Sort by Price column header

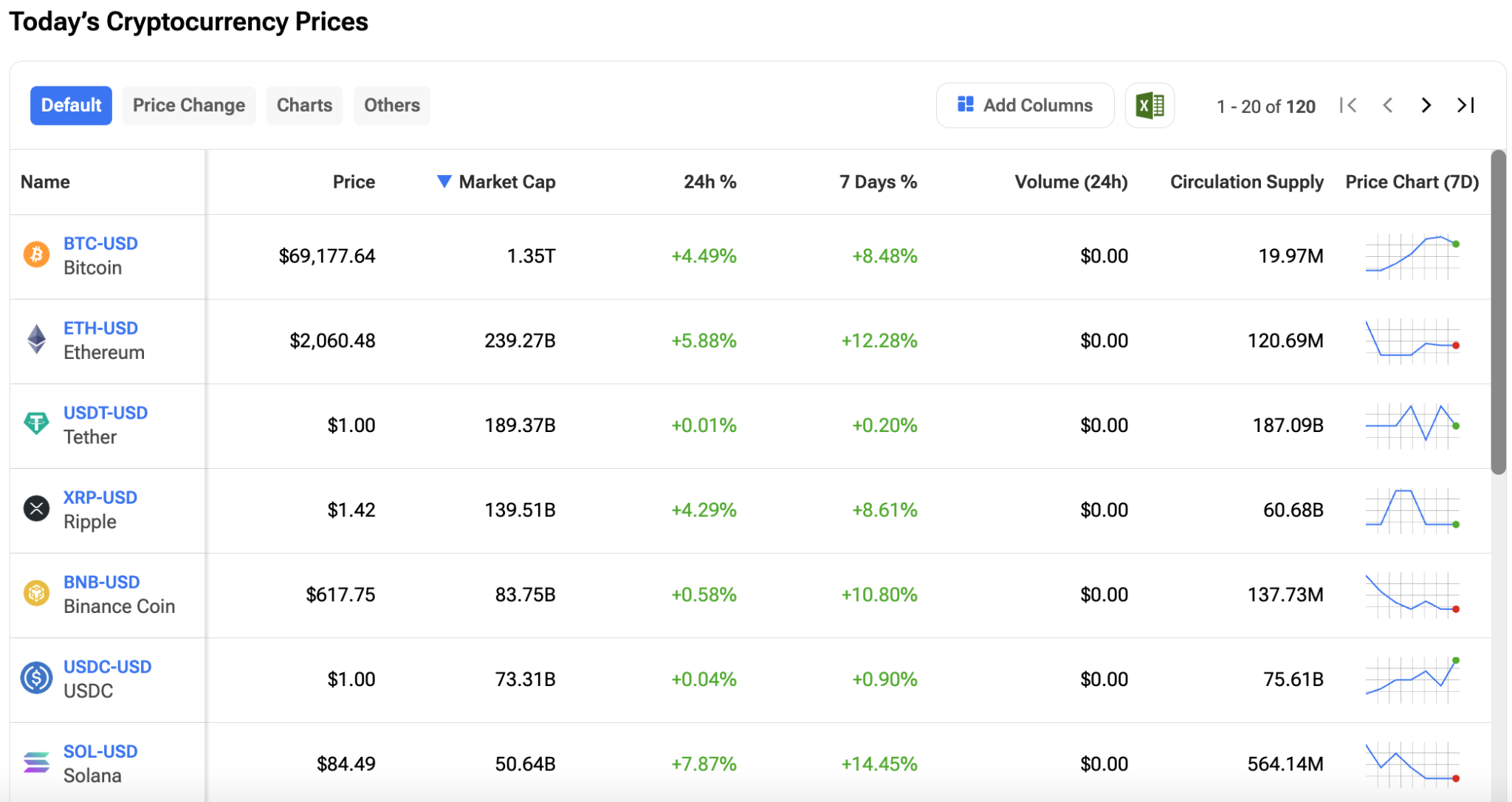click(354, 182)
